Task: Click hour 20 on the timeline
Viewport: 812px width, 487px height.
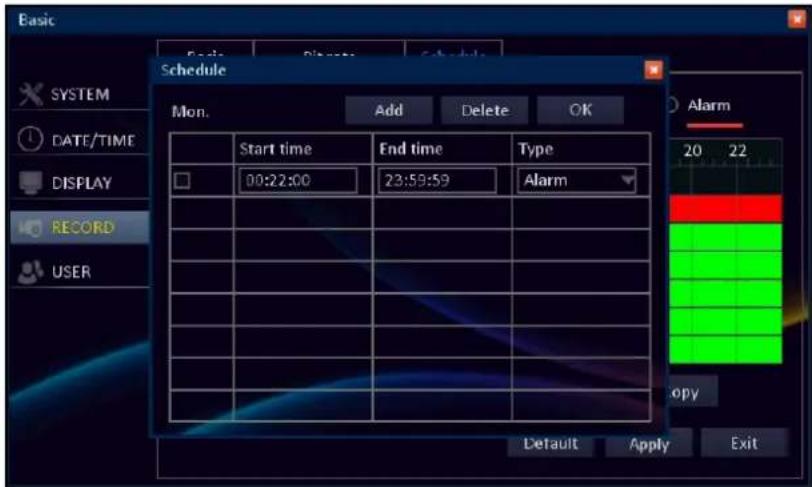Action: click(692, 151)
